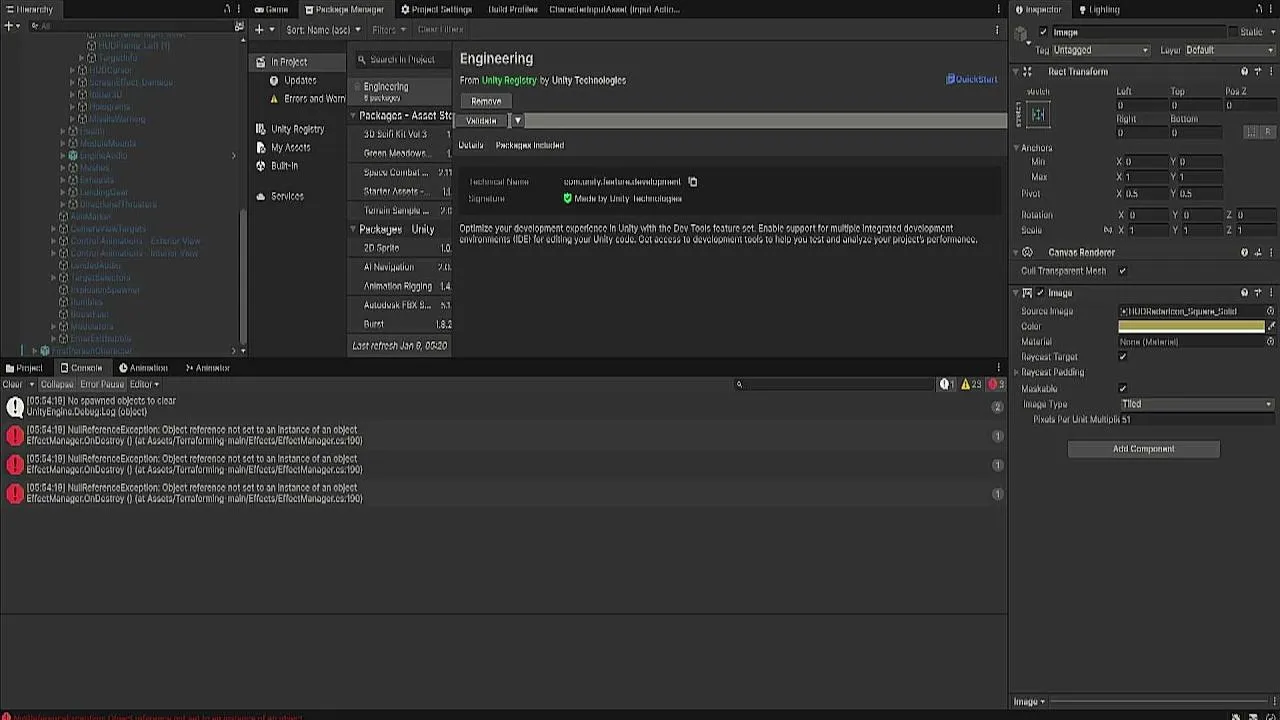Toggle Raycast Target checkbox
This screenshot has width=1280, height=720.
pos(1122,357)
